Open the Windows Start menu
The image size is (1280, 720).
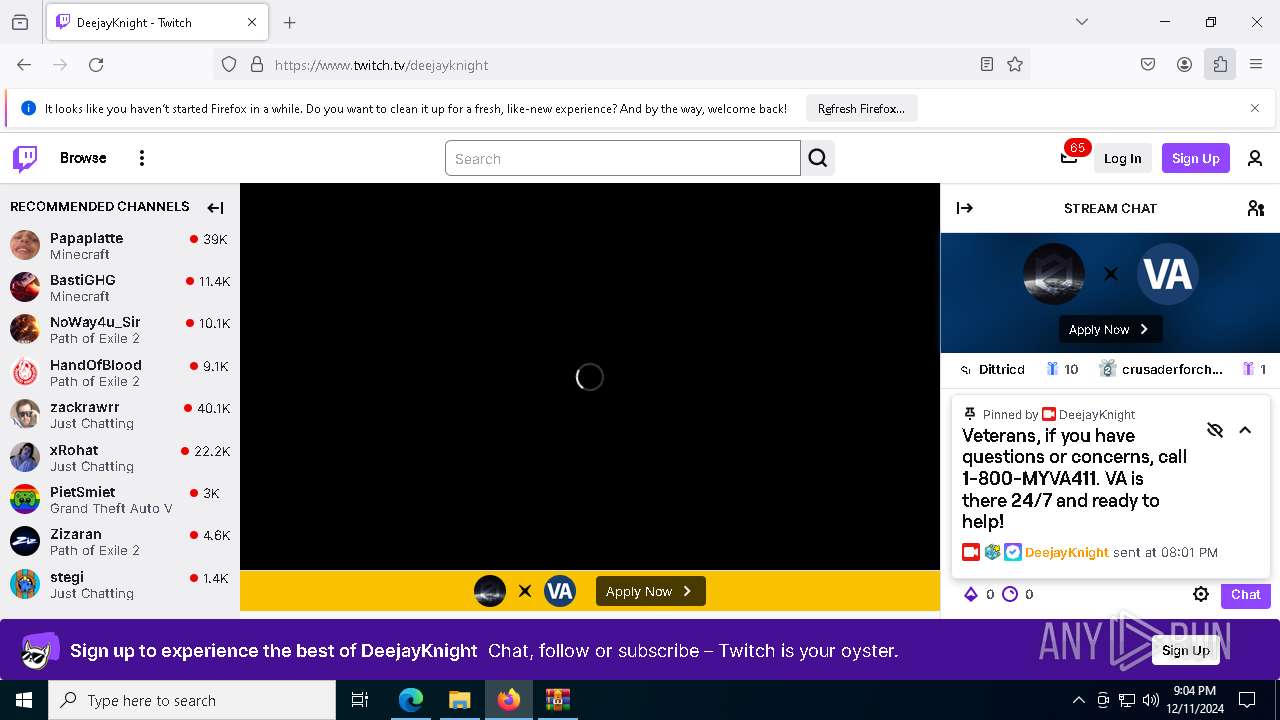point(24,700)
